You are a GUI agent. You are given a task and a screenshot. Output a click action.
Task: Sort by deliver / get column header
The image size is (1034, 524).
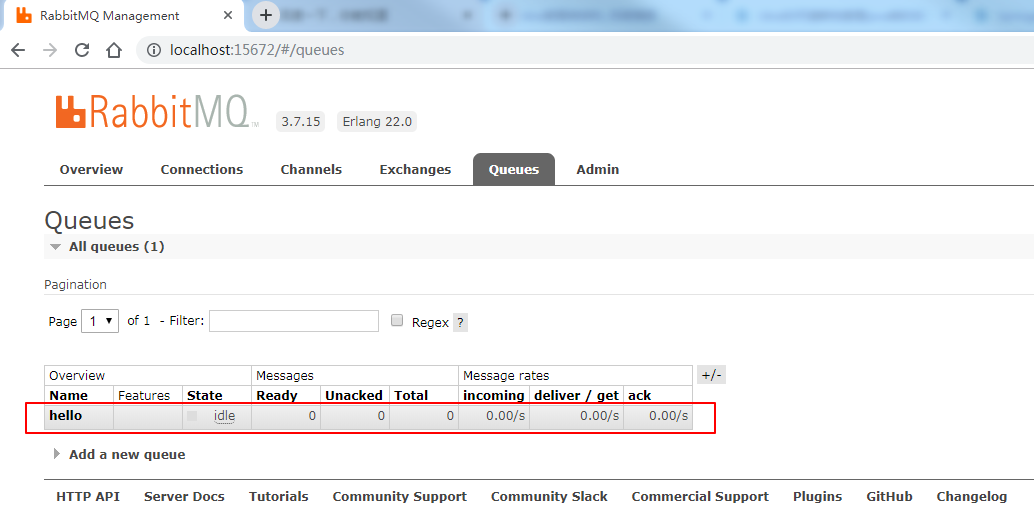tap(576, 395)
